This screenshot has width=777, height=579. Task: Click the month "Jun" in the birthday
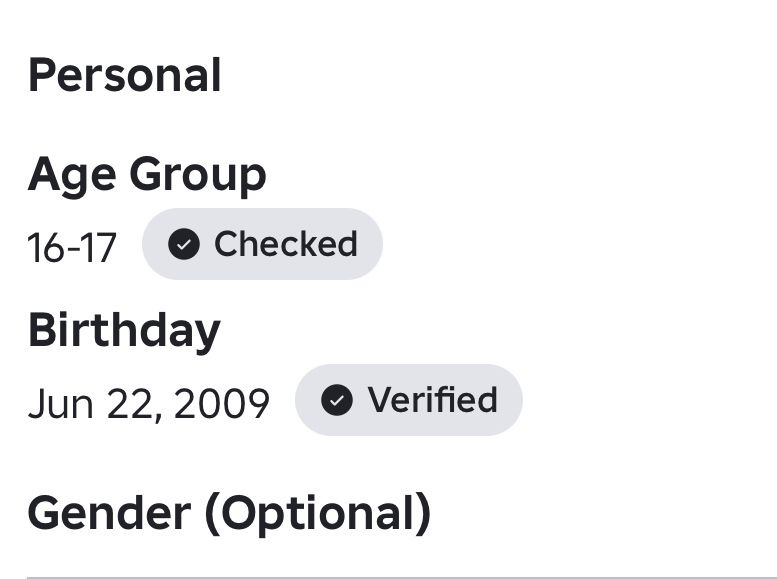tap(58, 403)
